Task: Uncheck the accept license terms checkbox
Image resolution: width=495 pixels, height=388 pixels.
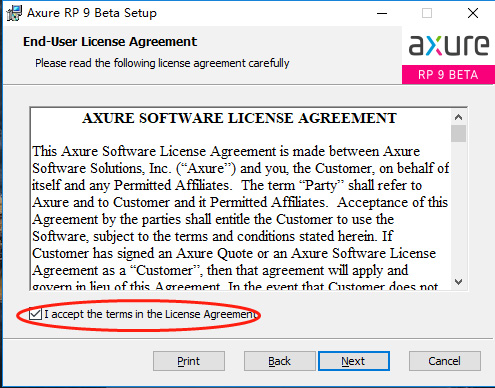Action: (35, 314)
